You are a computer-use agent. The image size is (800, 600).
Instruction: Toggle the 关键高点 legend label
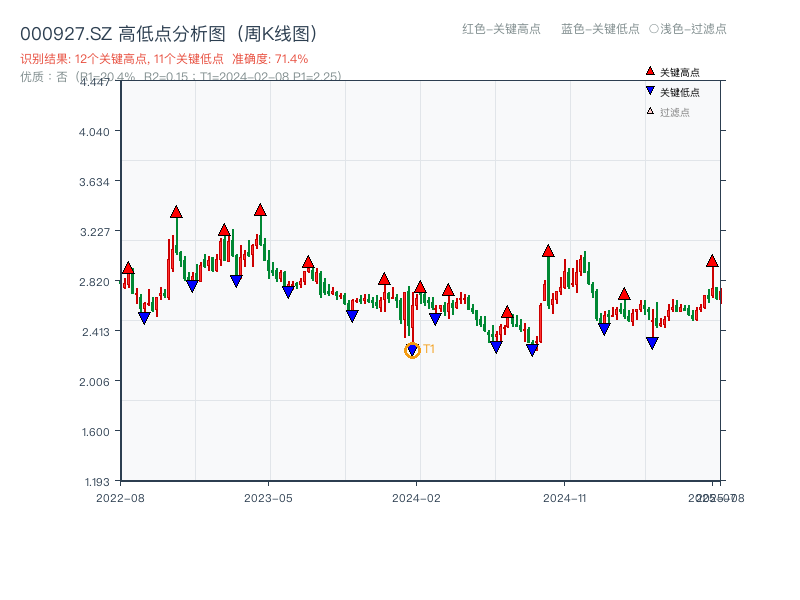point(680,72)
